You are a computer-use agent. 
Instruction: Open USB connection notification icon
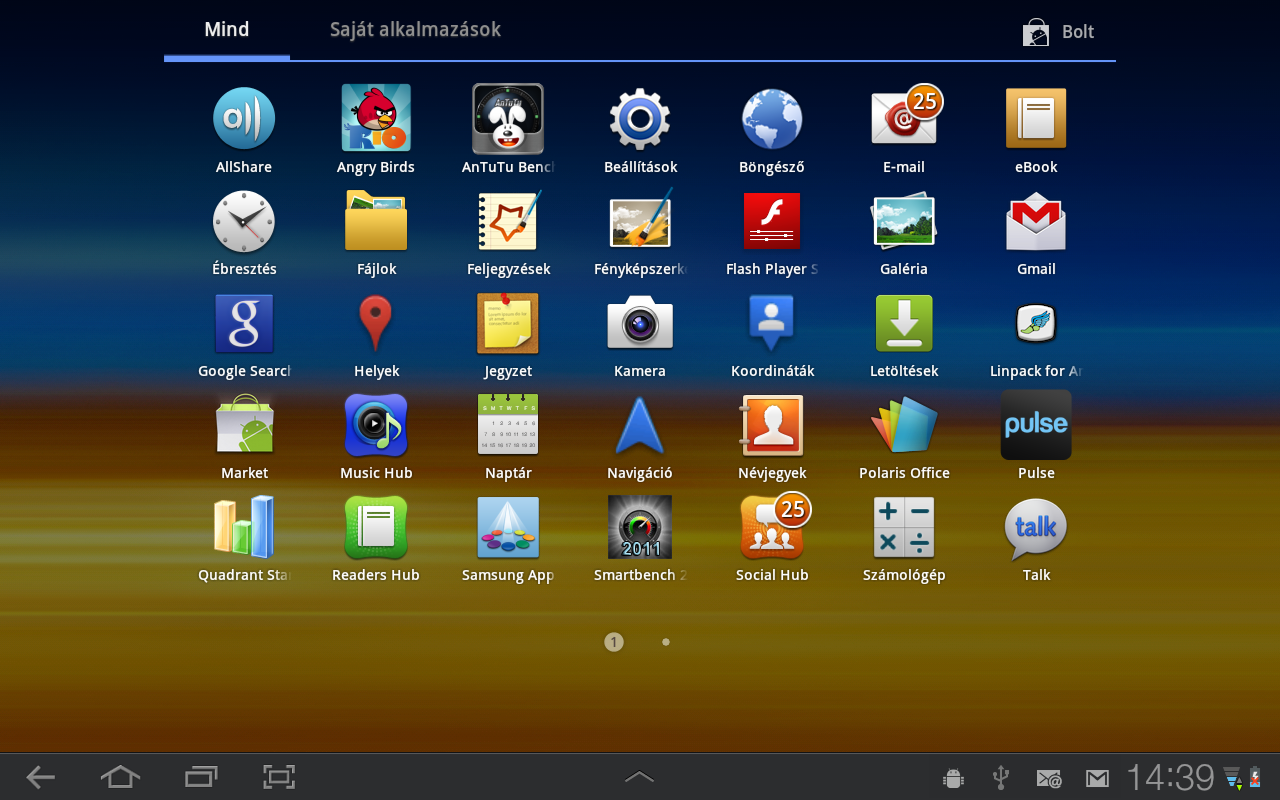[x=1000, y=778]
